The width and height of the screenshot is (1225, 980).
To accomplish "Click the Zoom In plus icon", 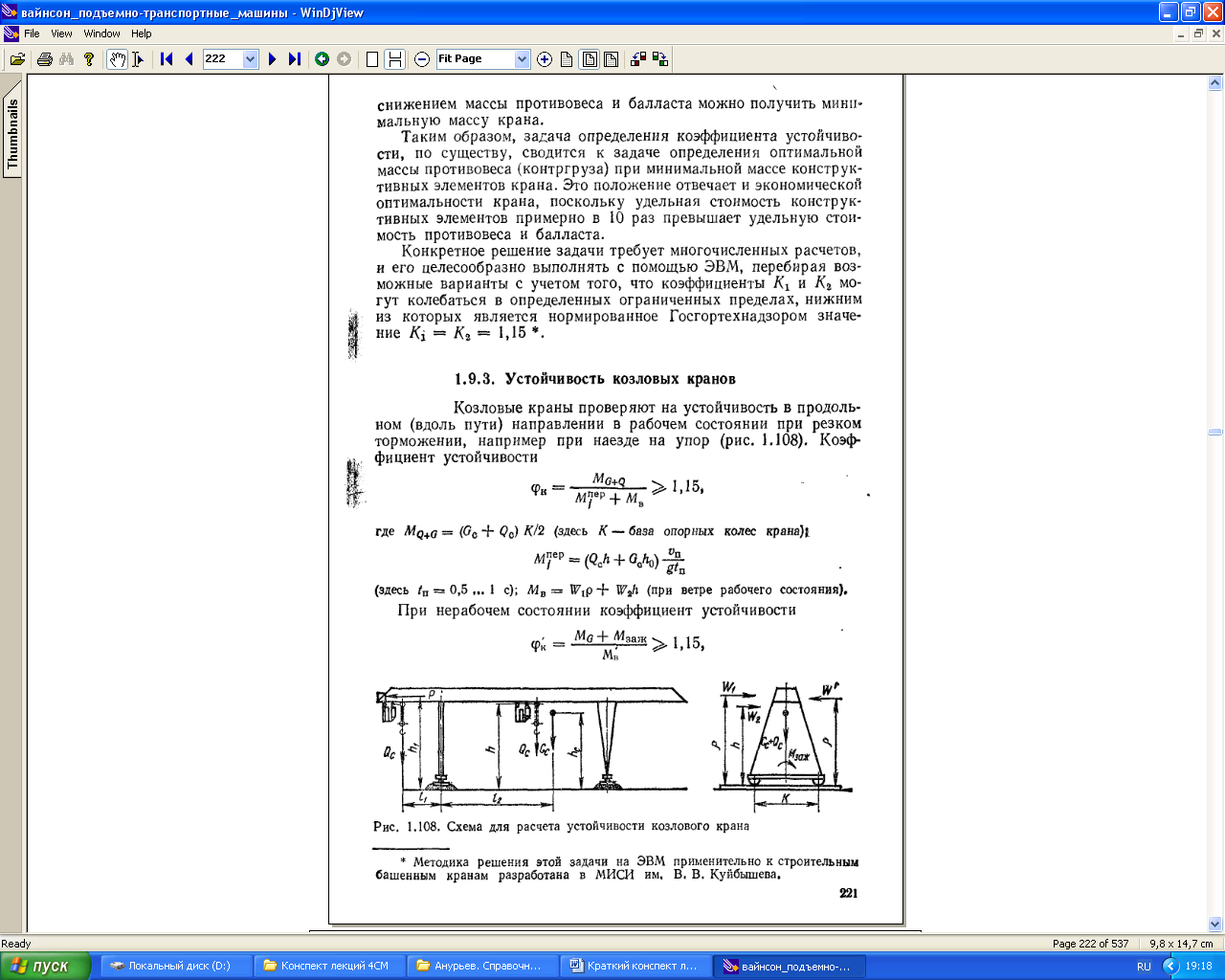I will [x=545, y=59].
